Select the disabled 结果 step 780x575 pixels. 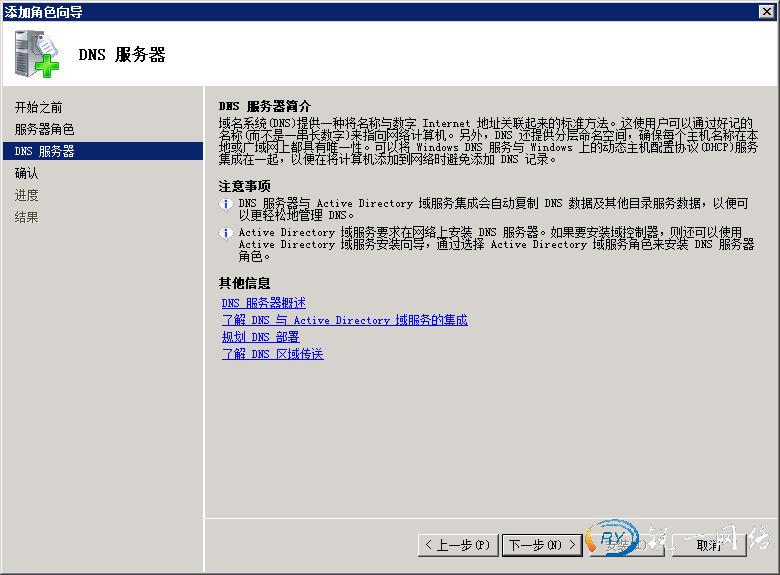click(x=26, y=217)
